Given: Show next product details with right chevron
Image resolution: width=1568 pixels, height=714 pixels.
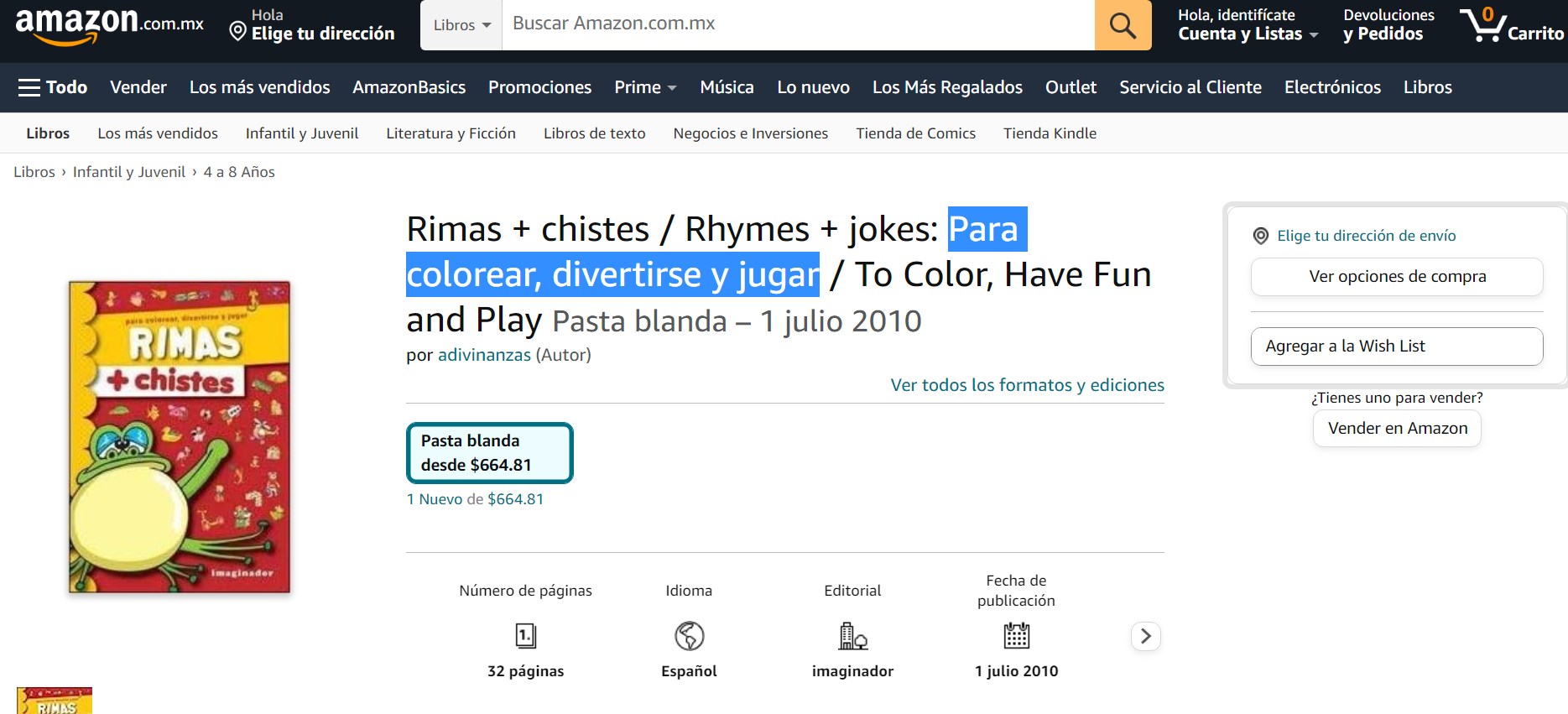Looking at the screenshot, I should (1146, 636).
